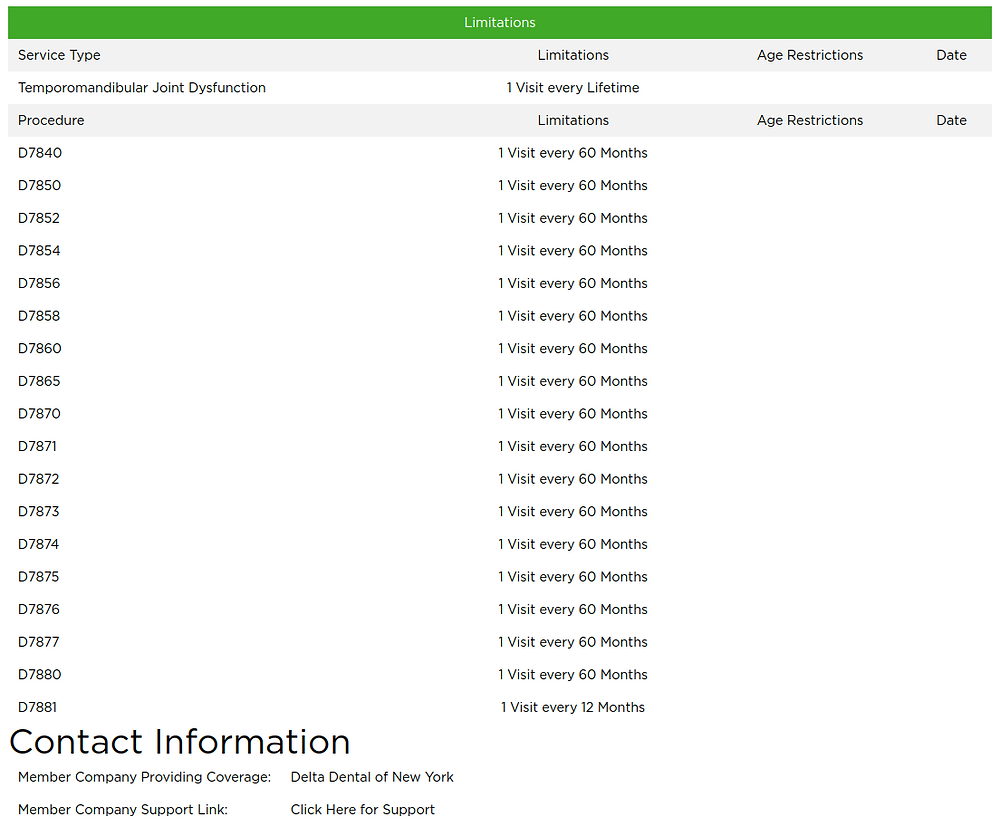Select procedure code D7860
The image size is (1000, 826).
click(39, 348)
